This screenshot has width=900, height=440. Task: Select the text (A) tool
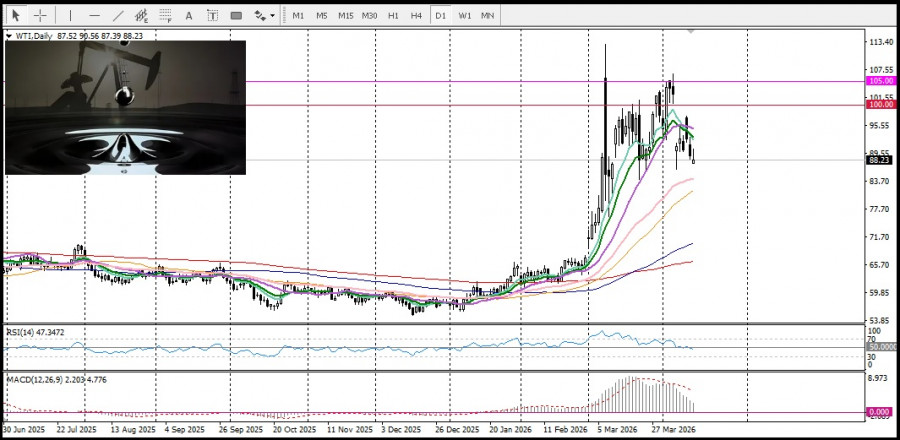pyautogui.click(x=188, y=15)
